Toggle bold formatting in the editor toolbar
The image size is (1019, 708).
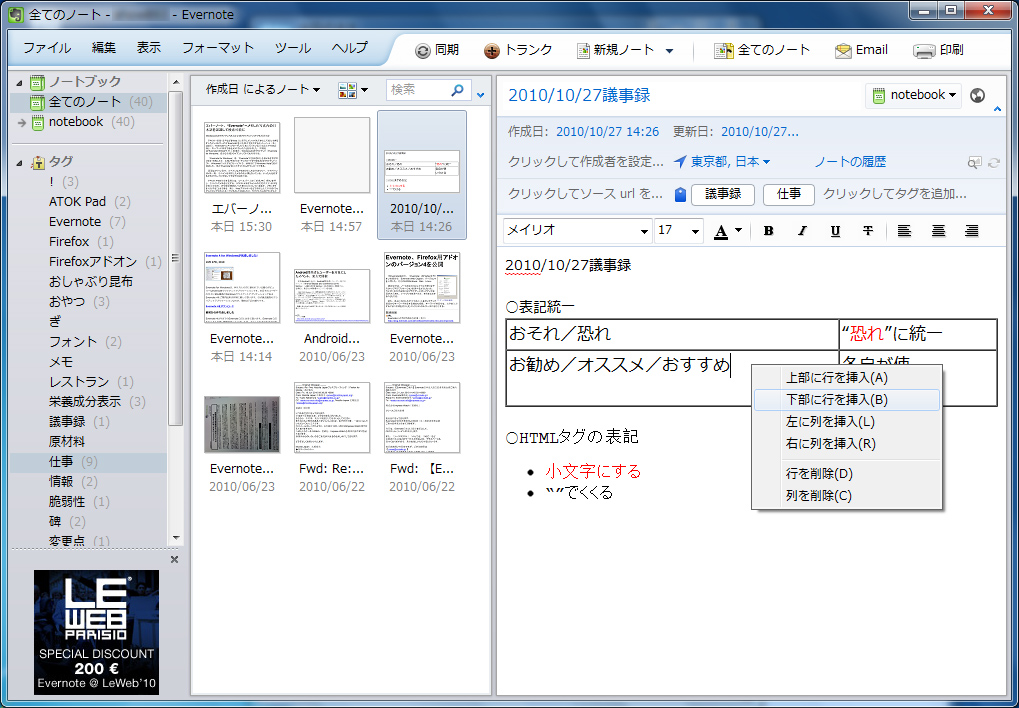[x=767, y=231]
